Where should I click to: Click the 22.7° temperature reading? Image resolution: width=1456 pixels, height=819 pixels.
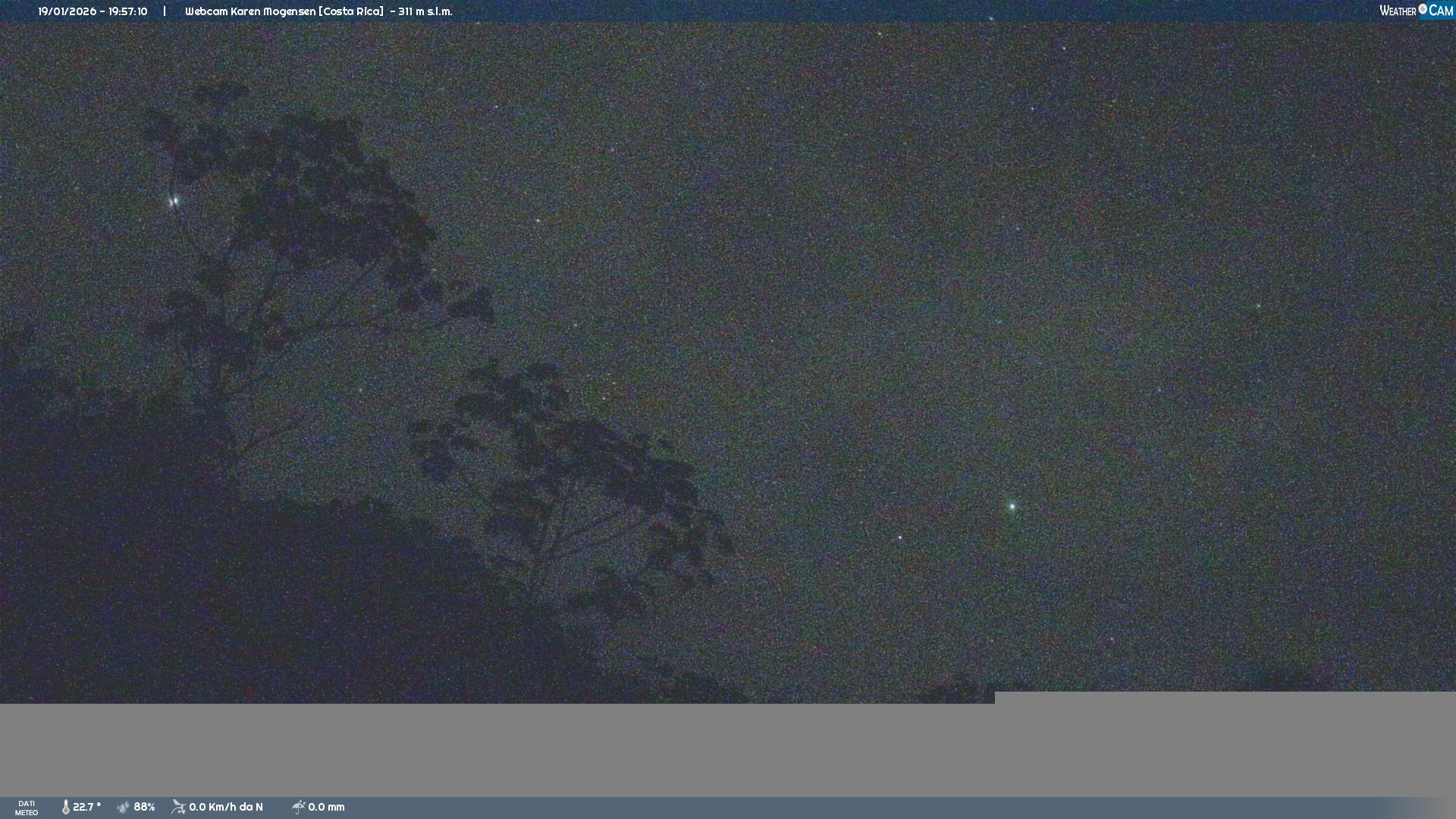86,808
